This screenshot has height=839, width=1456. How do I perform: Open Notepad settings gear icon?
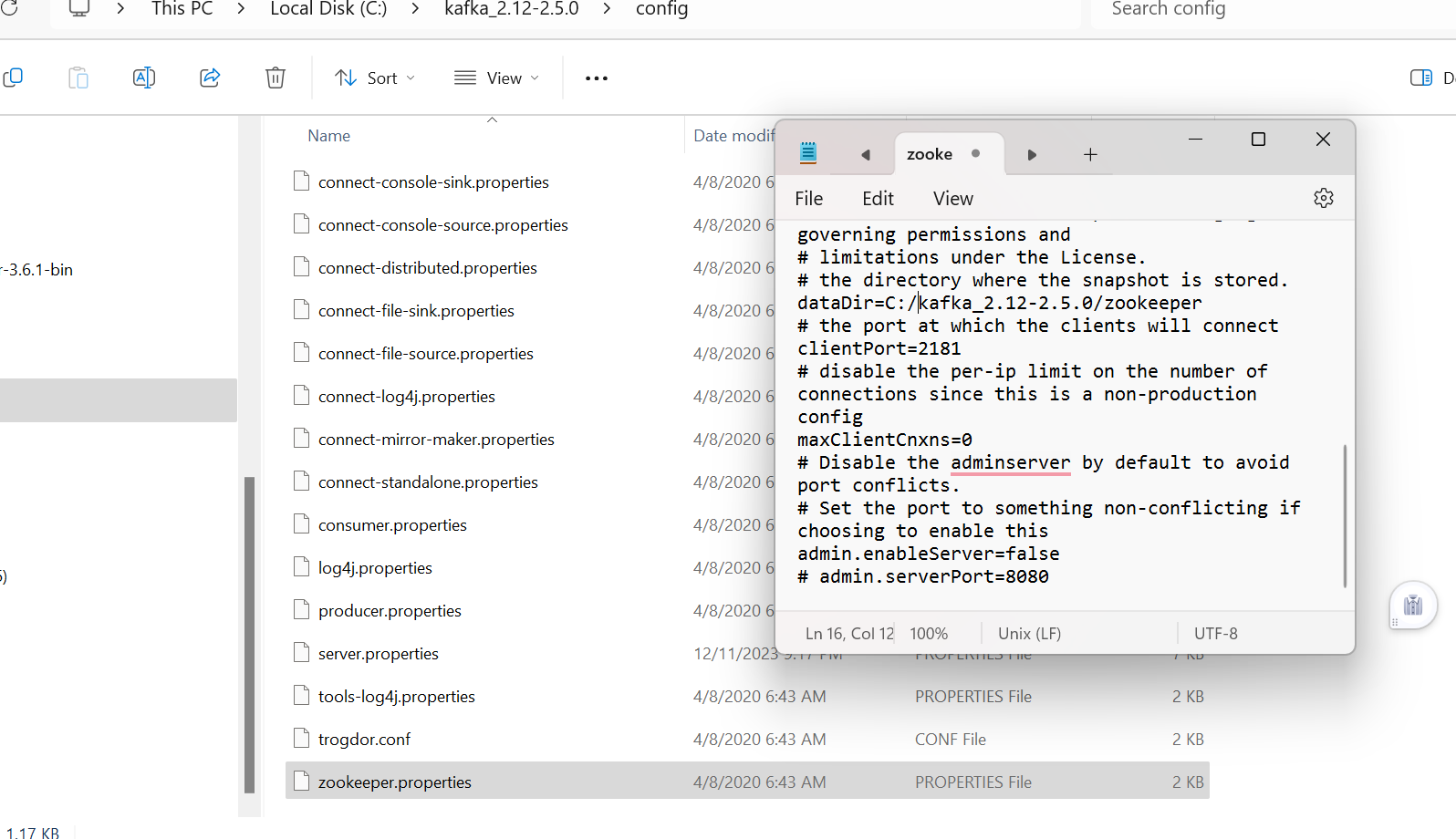coord(1323,198)
